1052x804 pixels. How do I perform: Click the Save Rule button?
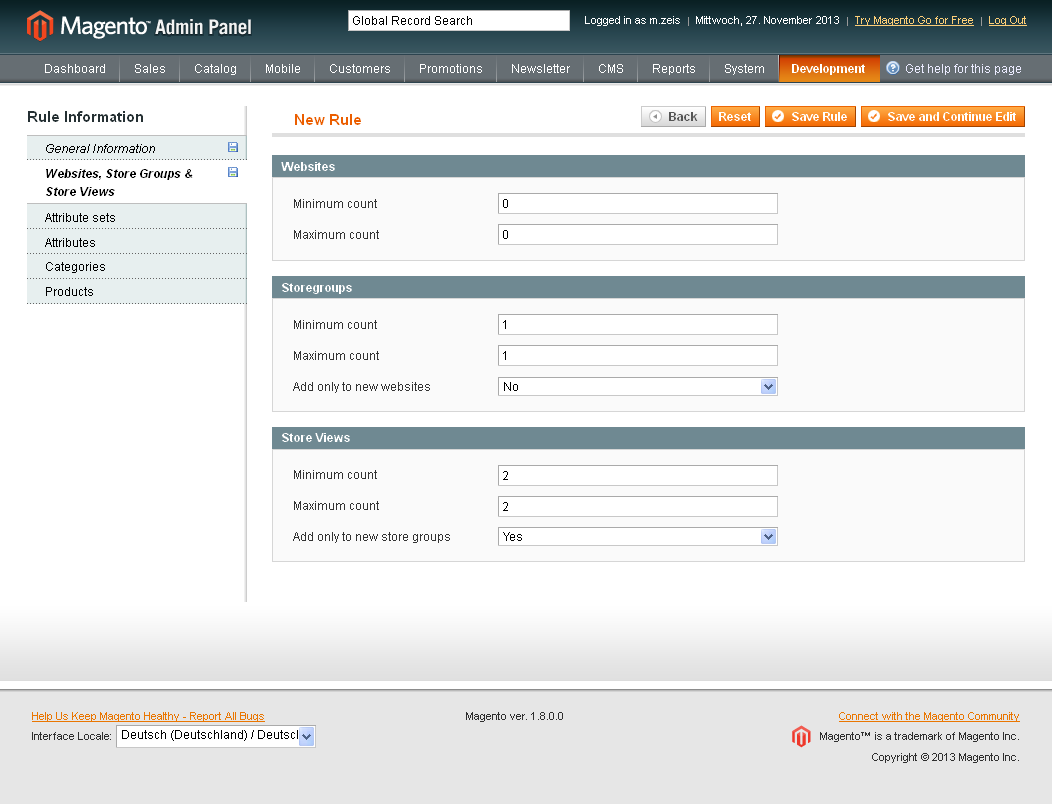[810, 116]
